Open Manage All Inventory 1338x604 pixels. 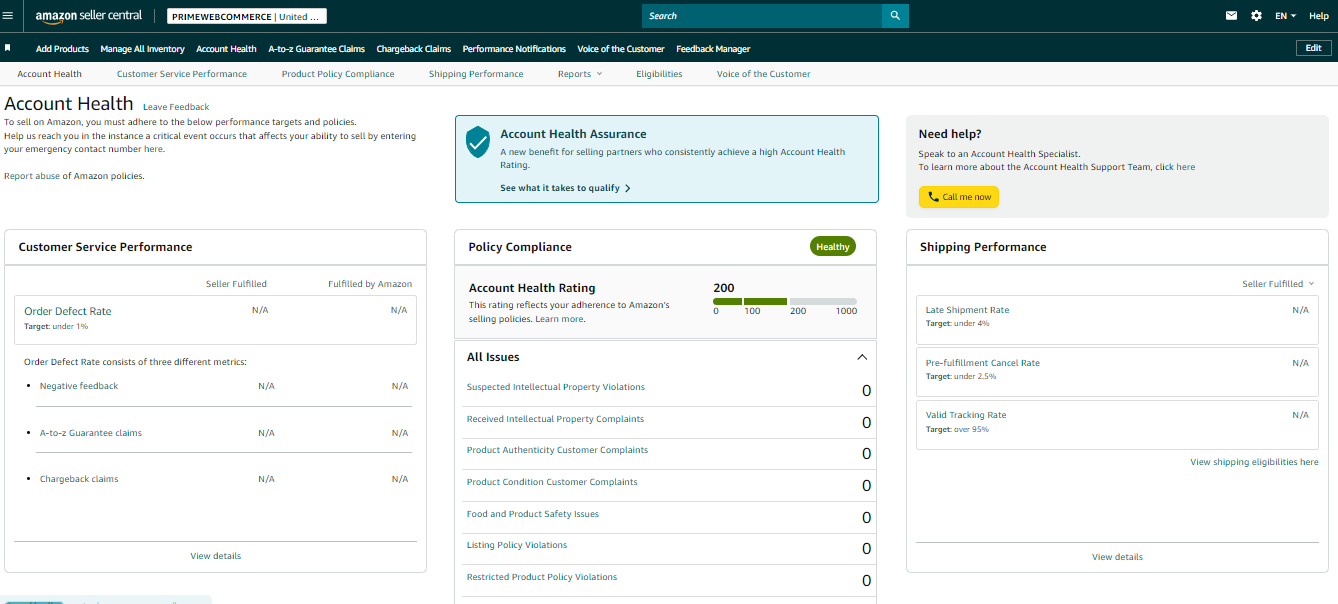142,49
